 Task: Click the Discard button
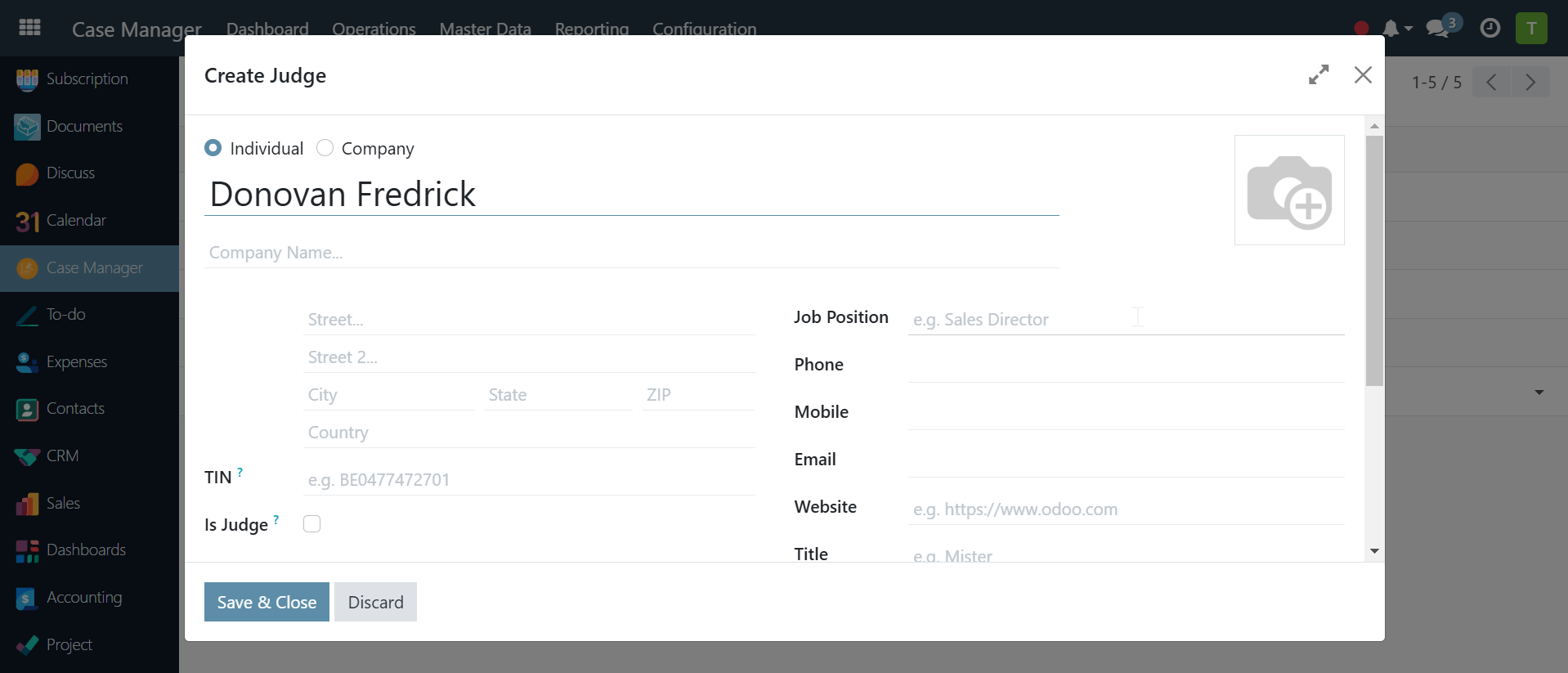coord(375,602)
